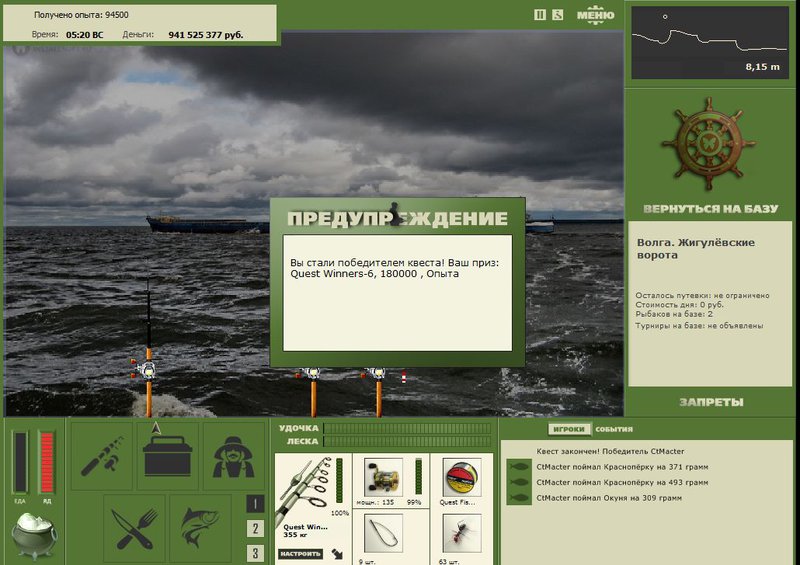Viewport: 800px width, 565px height.
Task: Click the green rod durability bar showing 100%
Action: tap(339, 480)
